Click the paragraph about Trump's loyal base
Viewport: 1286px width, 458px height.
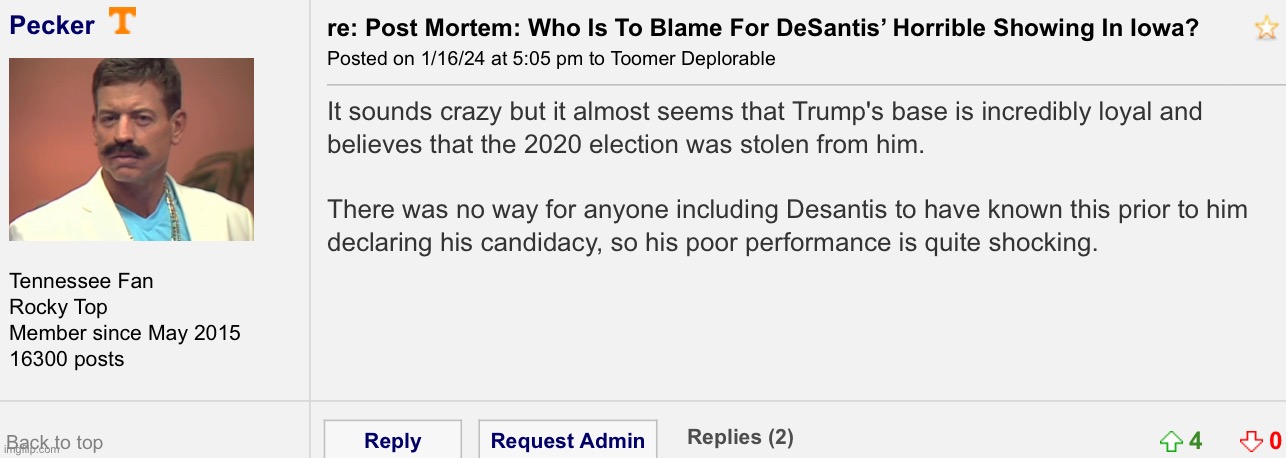click(764, 127)
